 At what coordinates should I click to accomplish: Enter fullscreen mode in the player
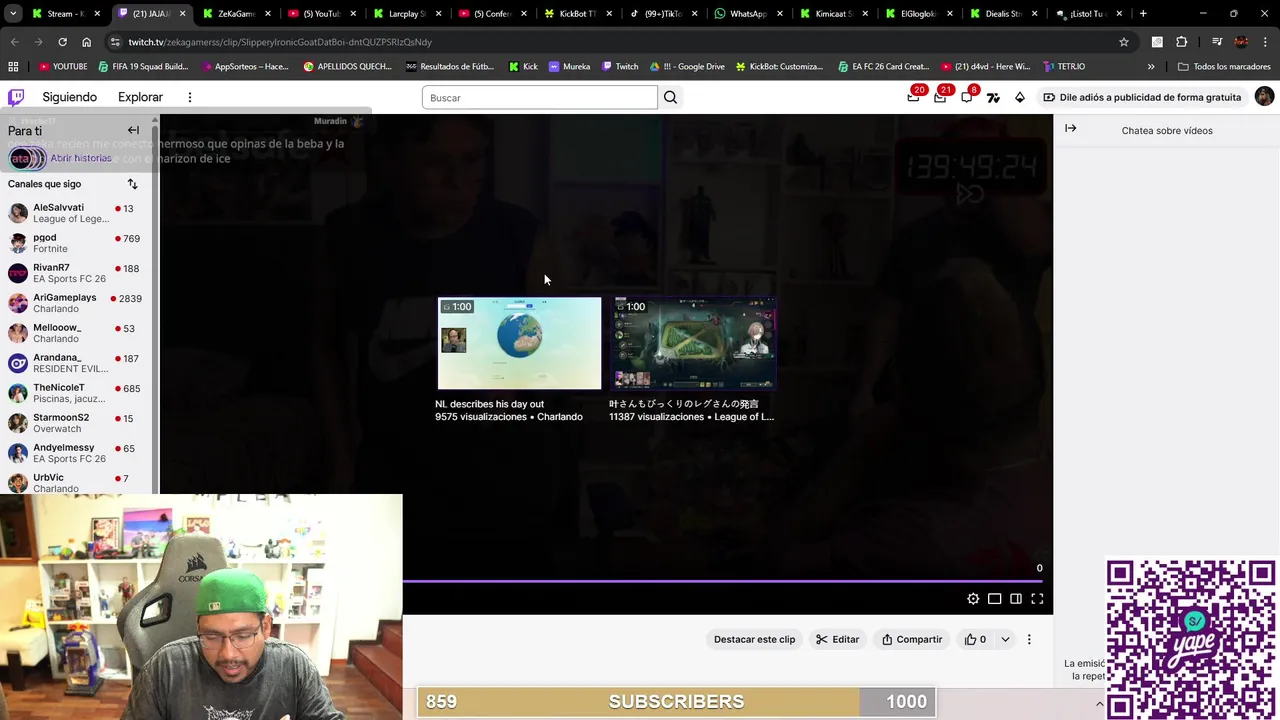[1037, 599]
